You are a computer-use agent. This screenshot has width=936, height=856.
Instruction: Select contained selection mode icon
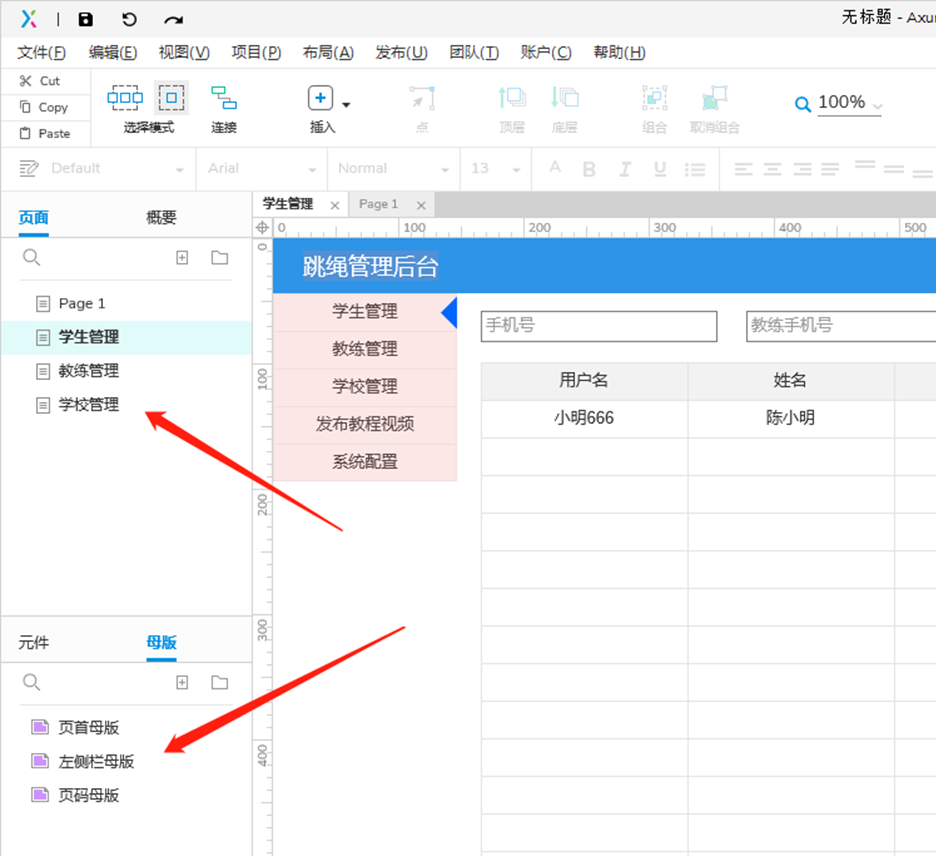[172, 97]
